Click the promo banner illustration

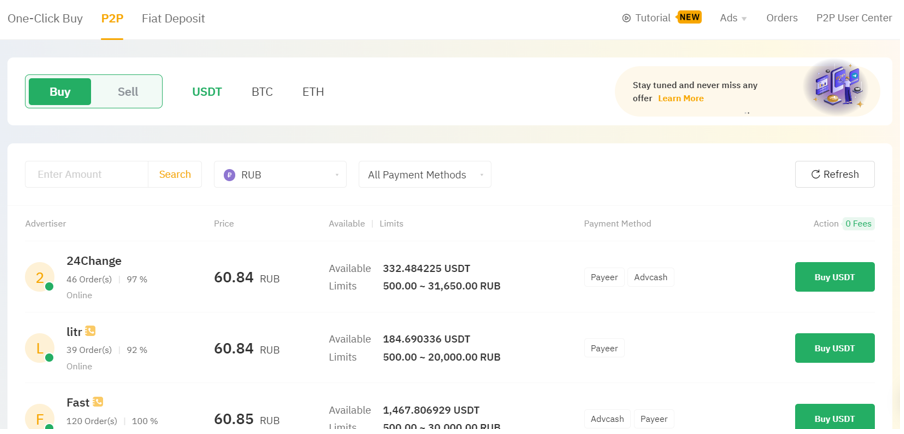834,87
